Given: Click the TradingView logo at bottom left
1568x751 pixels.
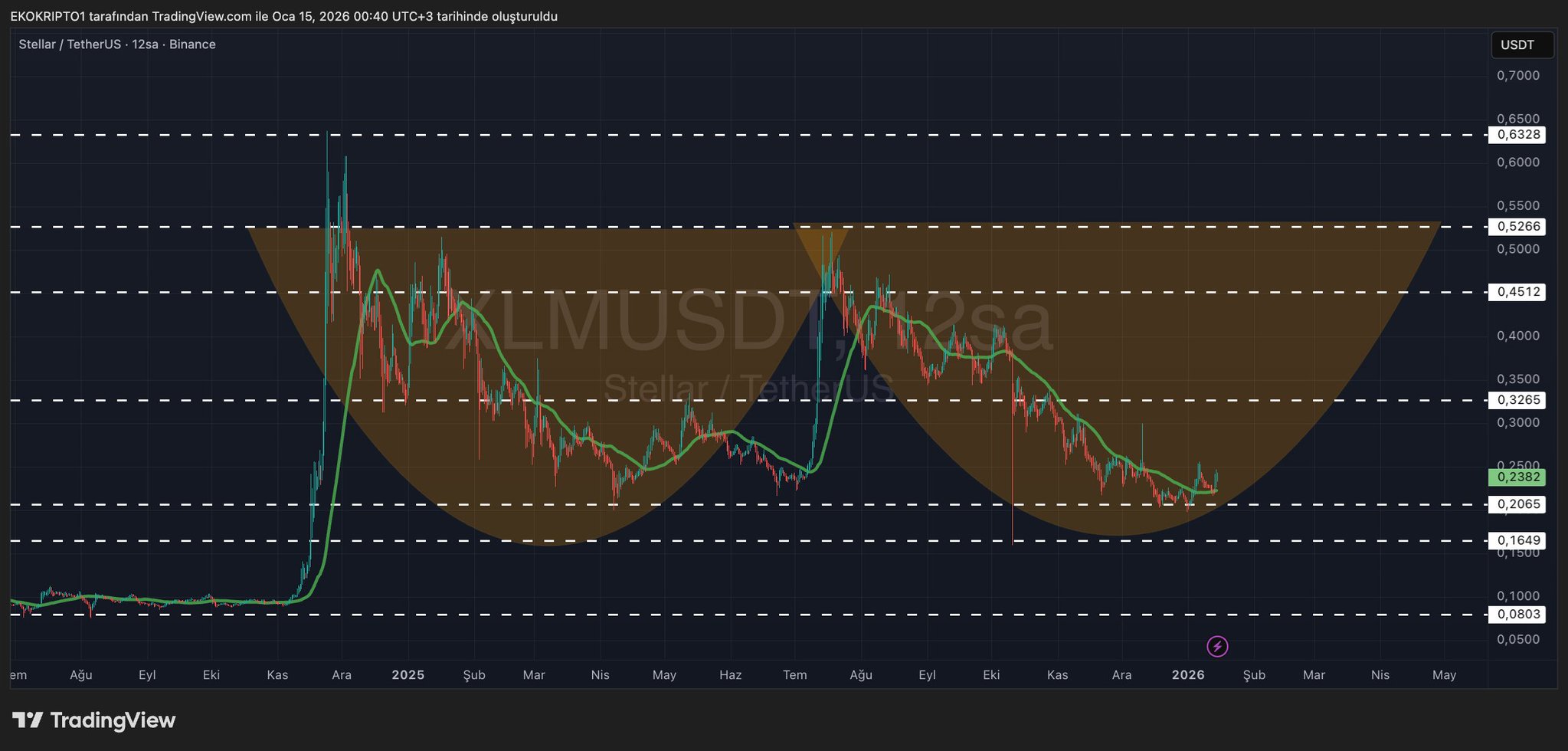Looking at the screenshot, I should [x=94, y=720].
